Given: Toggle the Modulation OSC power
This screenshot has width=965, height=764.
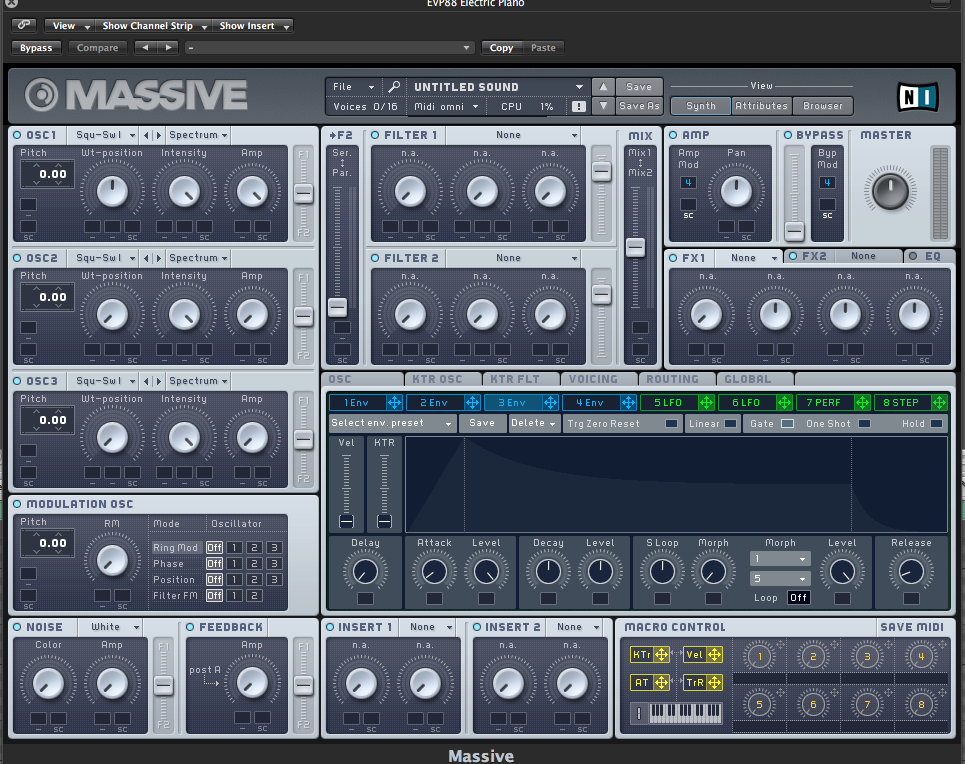Looking at the screenshot, I should [17, 504].
